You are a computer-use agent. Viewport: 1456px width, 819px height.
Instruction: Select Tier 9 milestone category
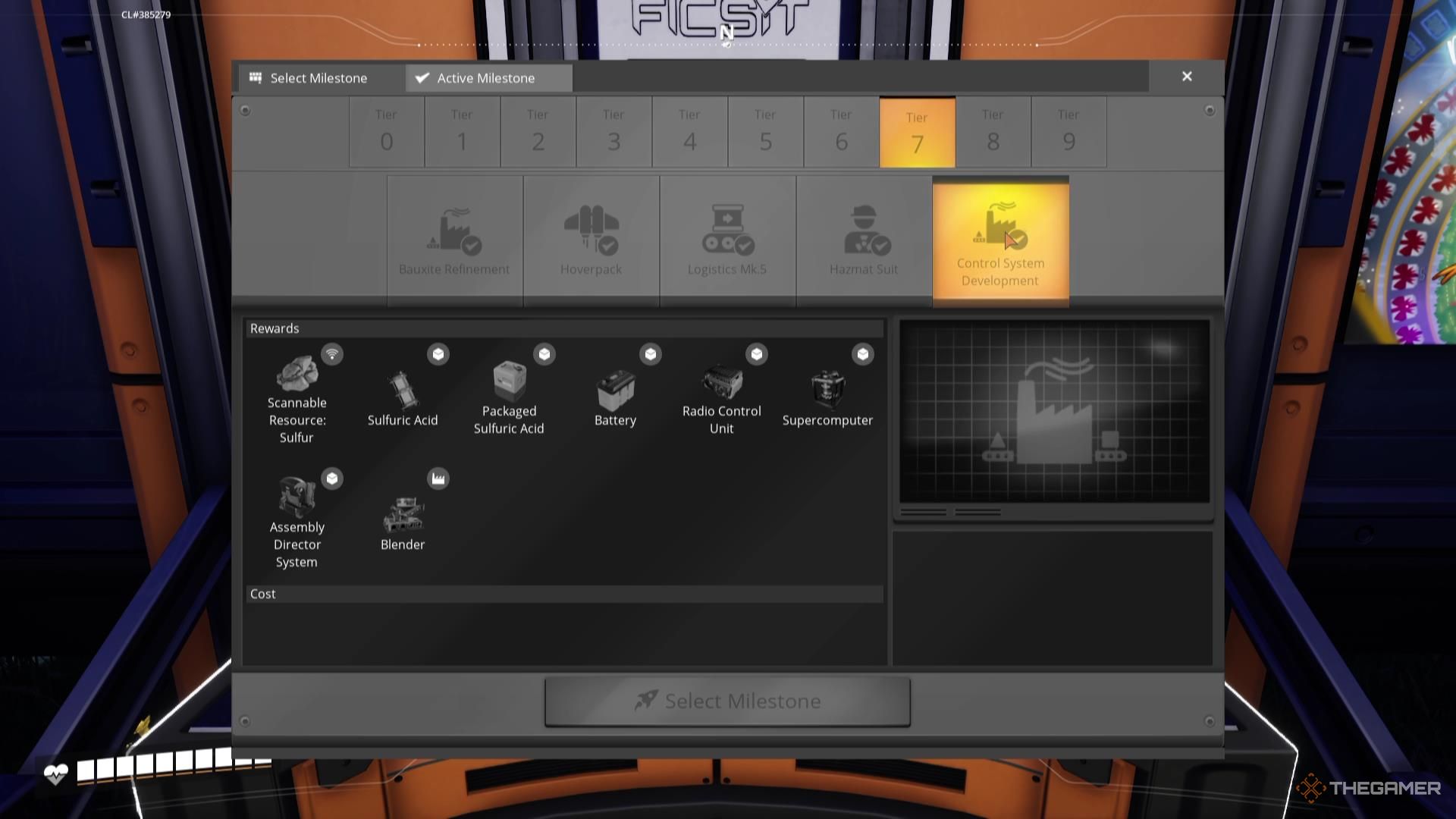coord(1068,131)
